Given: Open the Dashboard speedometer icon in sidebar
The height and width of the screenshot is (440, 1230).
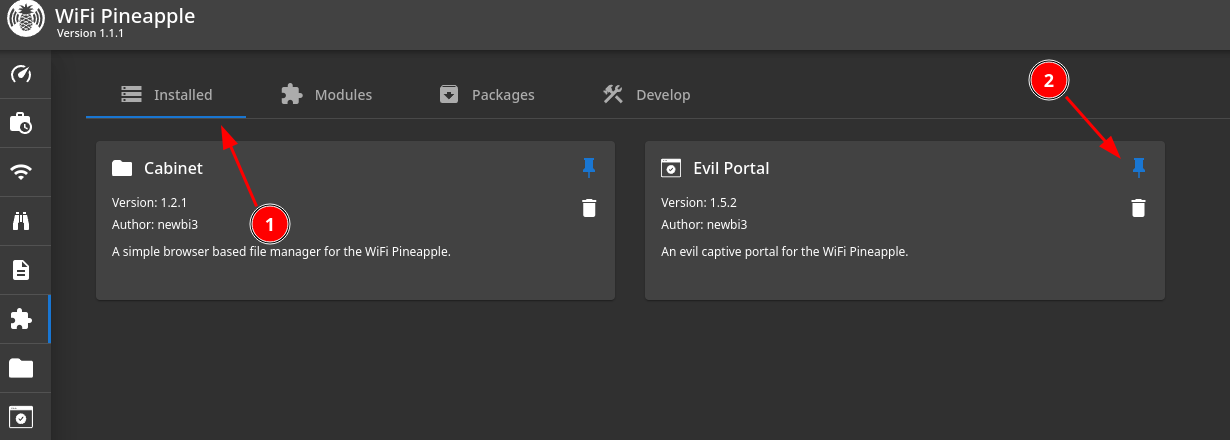Looking at the screenshot, I should point(21,75).
